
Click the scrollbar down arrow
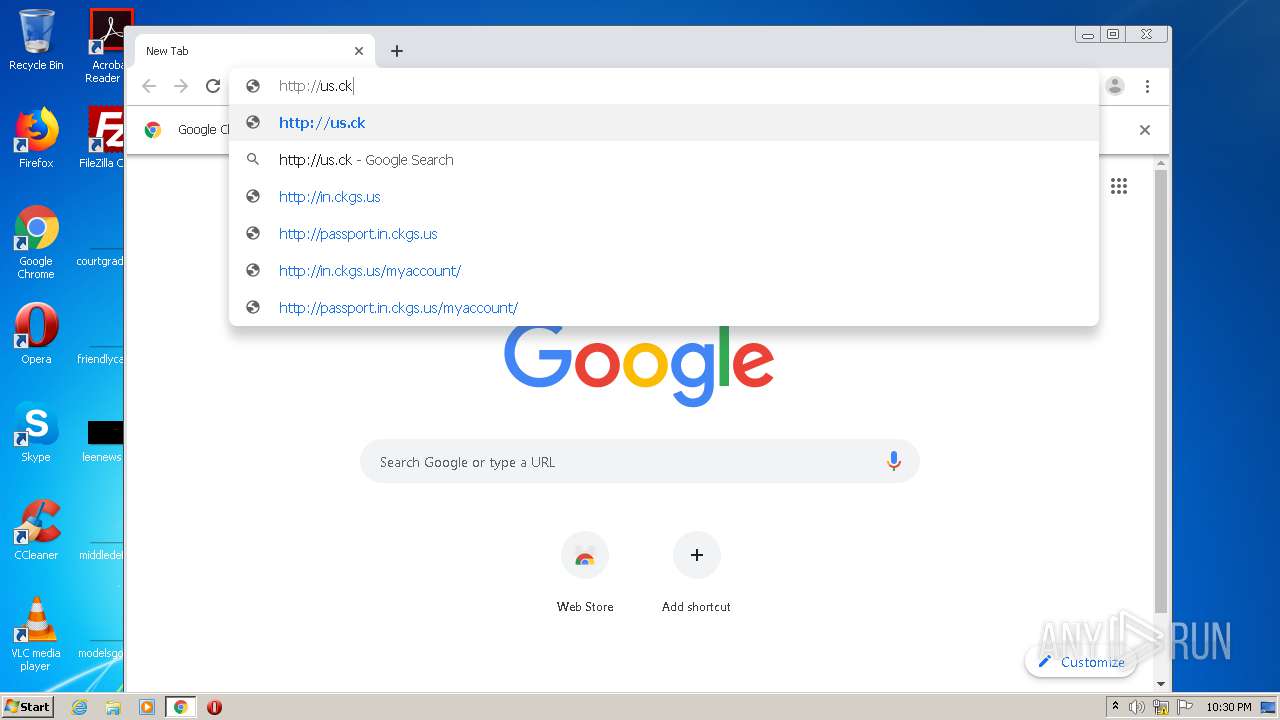(x=1161, y=684)
